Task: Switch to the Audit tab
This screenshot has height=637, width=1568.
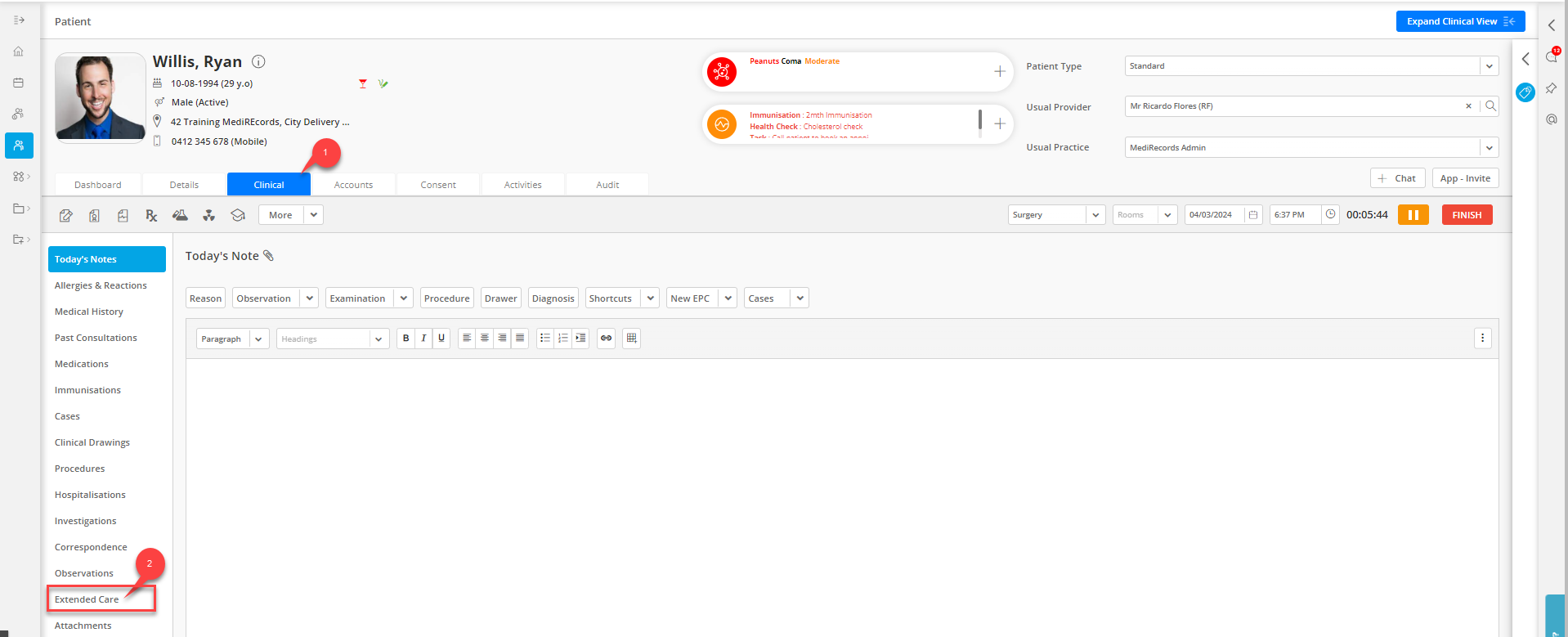Action: (607, 185)
